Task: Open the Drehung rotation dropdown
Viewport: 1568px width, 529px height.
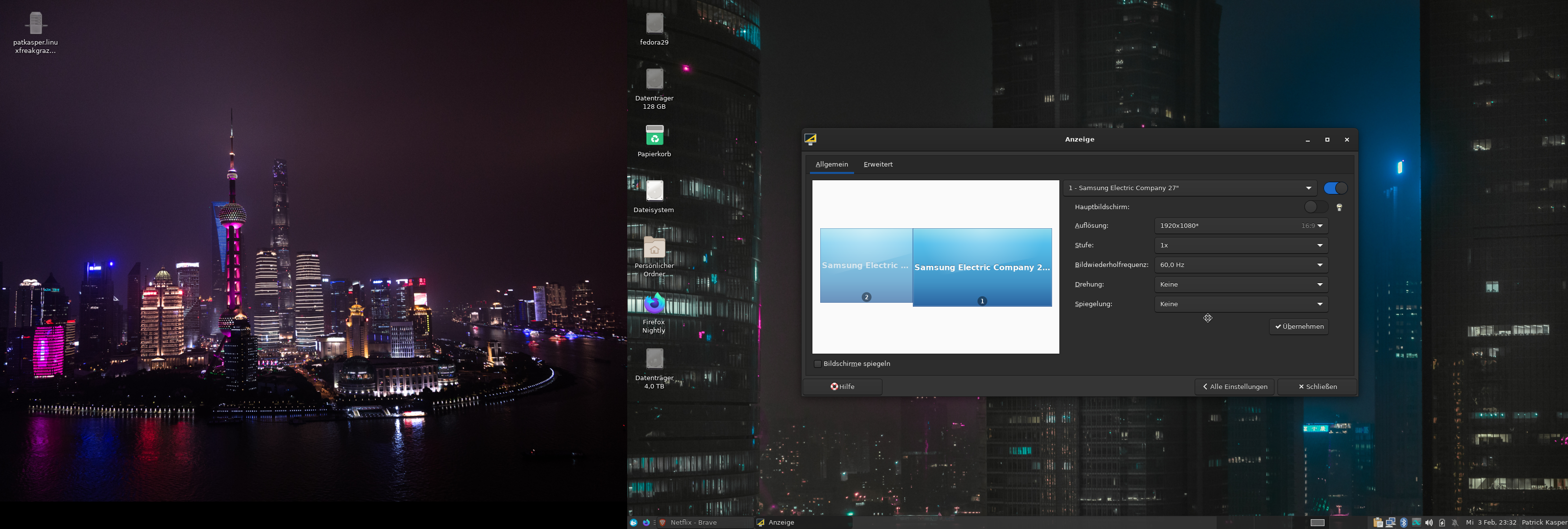Action: [1241, 284]
